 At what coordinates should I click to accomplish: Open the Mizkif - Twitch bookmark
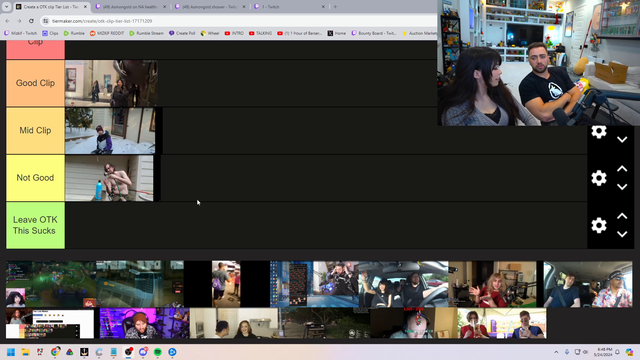20,33
